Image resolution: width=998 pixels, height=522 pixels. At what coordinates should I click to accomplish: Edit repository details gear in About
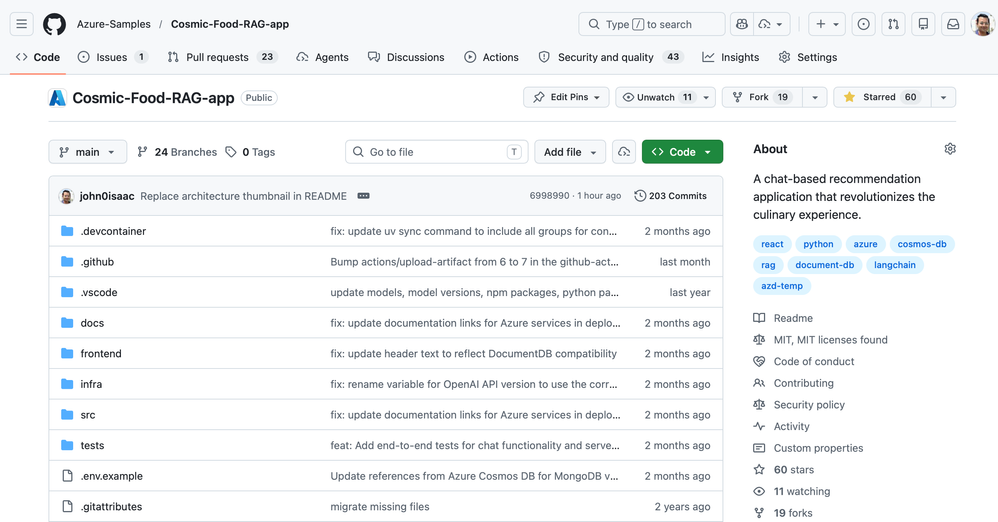(x=950, y=149)
